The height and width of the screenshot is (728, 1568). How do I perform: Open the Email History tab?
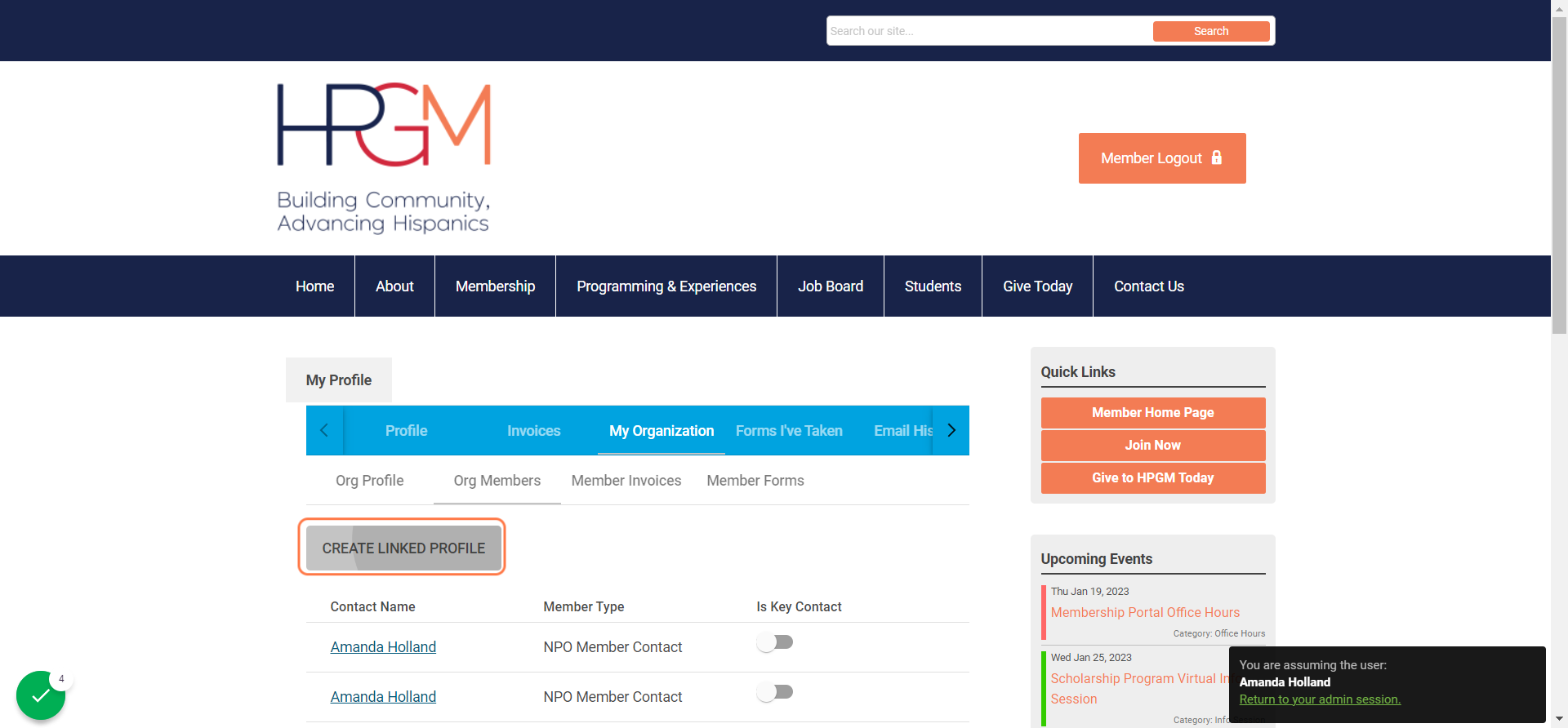(902, 430)
